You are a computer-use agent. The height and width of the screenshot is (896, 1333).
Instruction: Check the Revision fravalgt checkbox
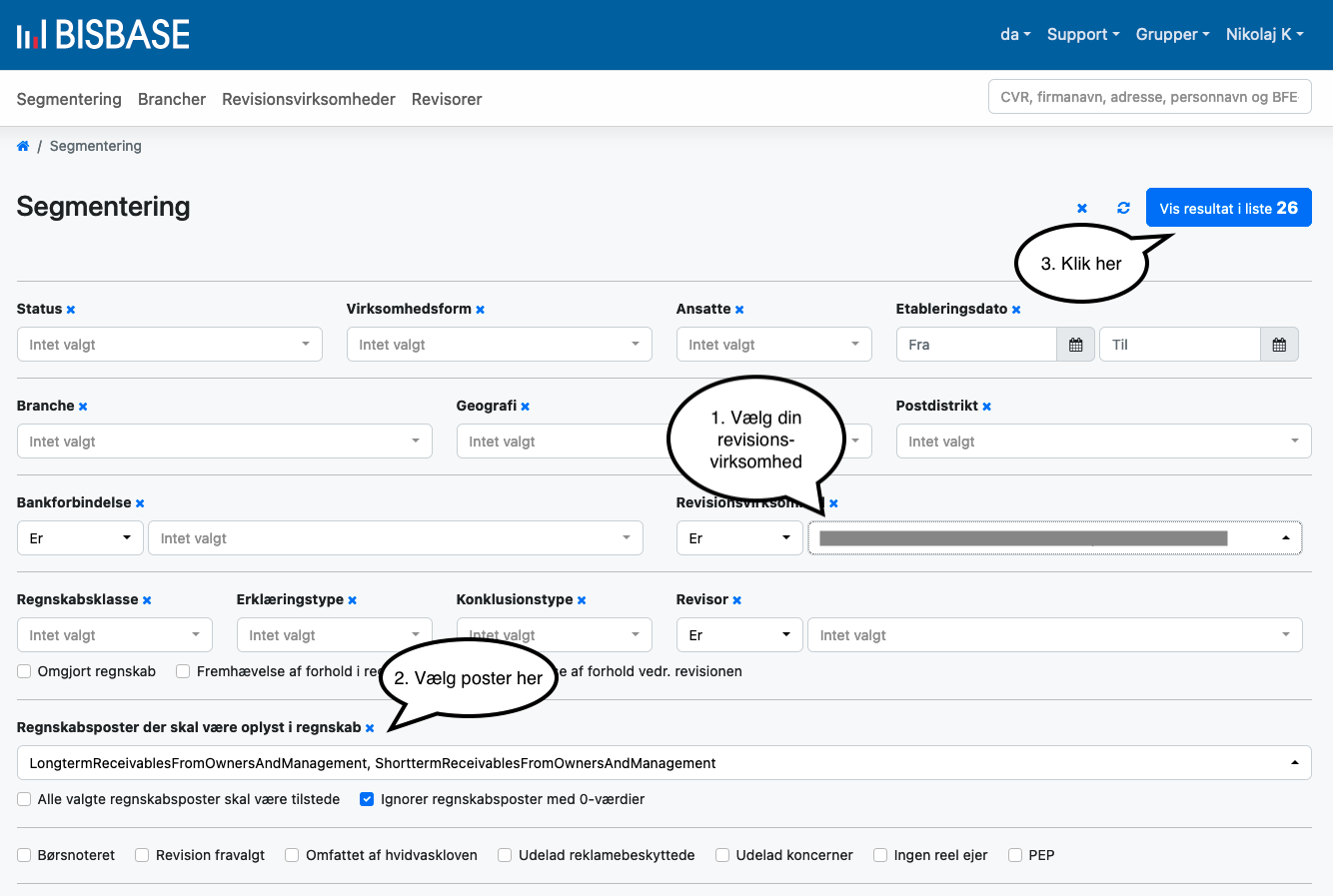[x=142, y=855]
